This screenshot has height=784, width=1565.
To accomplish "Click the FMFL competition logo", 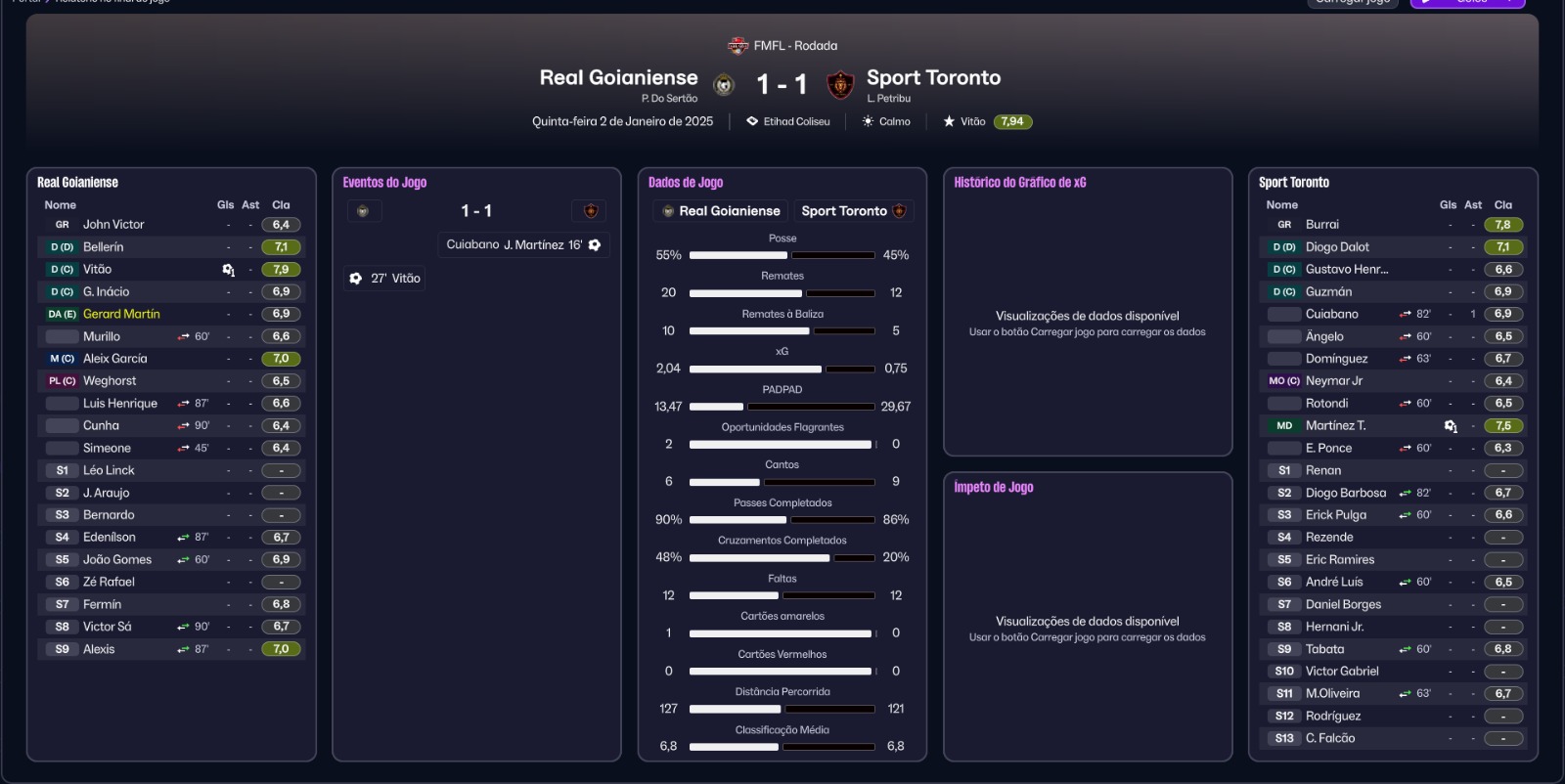I will 738,46.
